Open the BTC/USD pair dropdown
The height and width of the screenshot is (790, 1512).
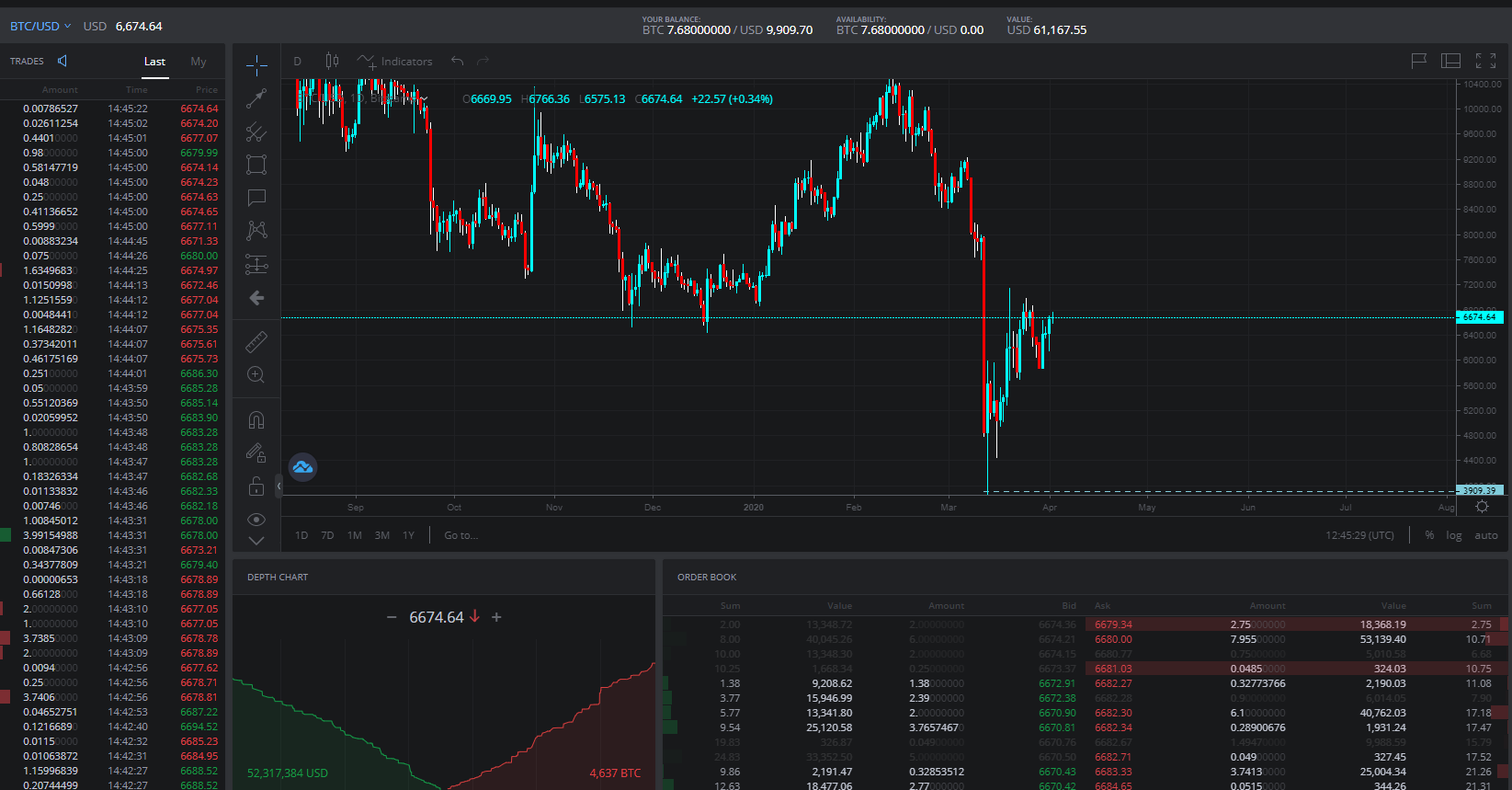click(x=40, y=26)
